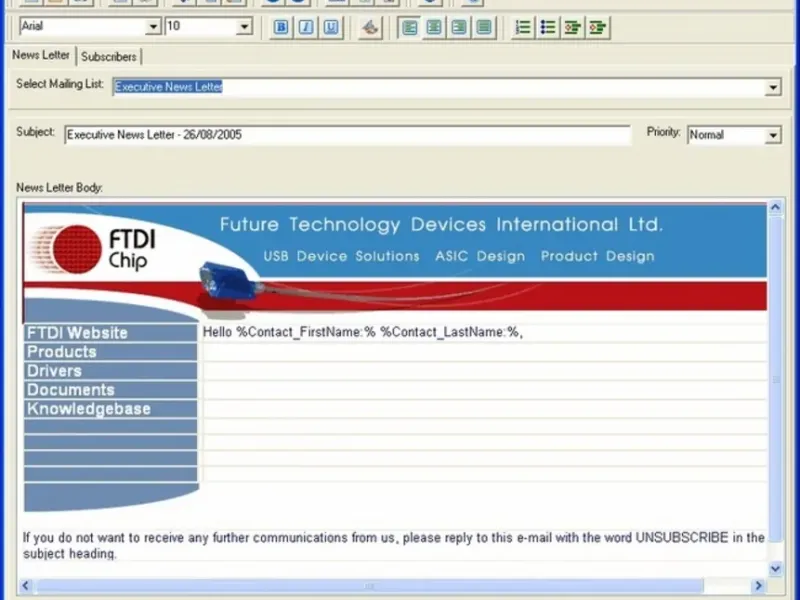Click scroll up arrow of newsletter body
Screen dimensions: 800x600
pos(776,207)
